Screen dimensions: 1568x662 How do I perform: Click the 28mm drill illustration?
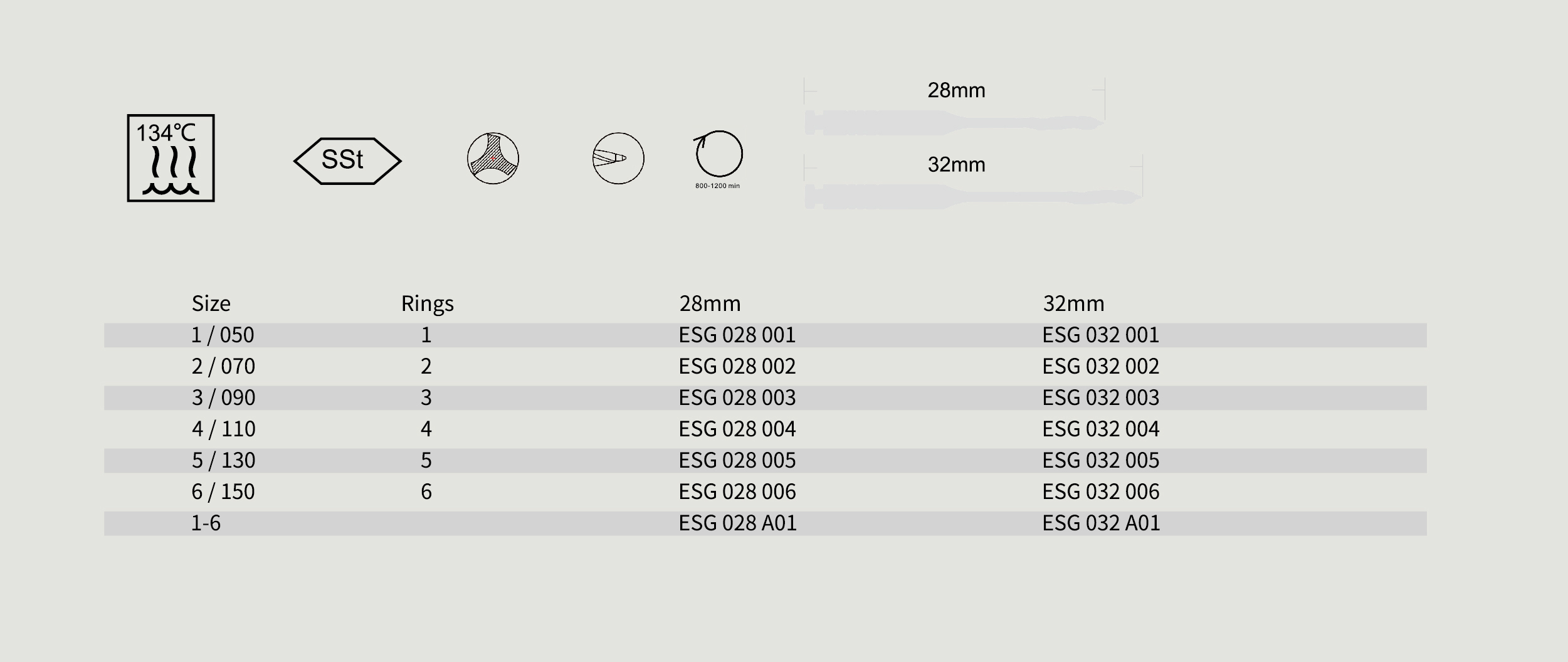953,123
